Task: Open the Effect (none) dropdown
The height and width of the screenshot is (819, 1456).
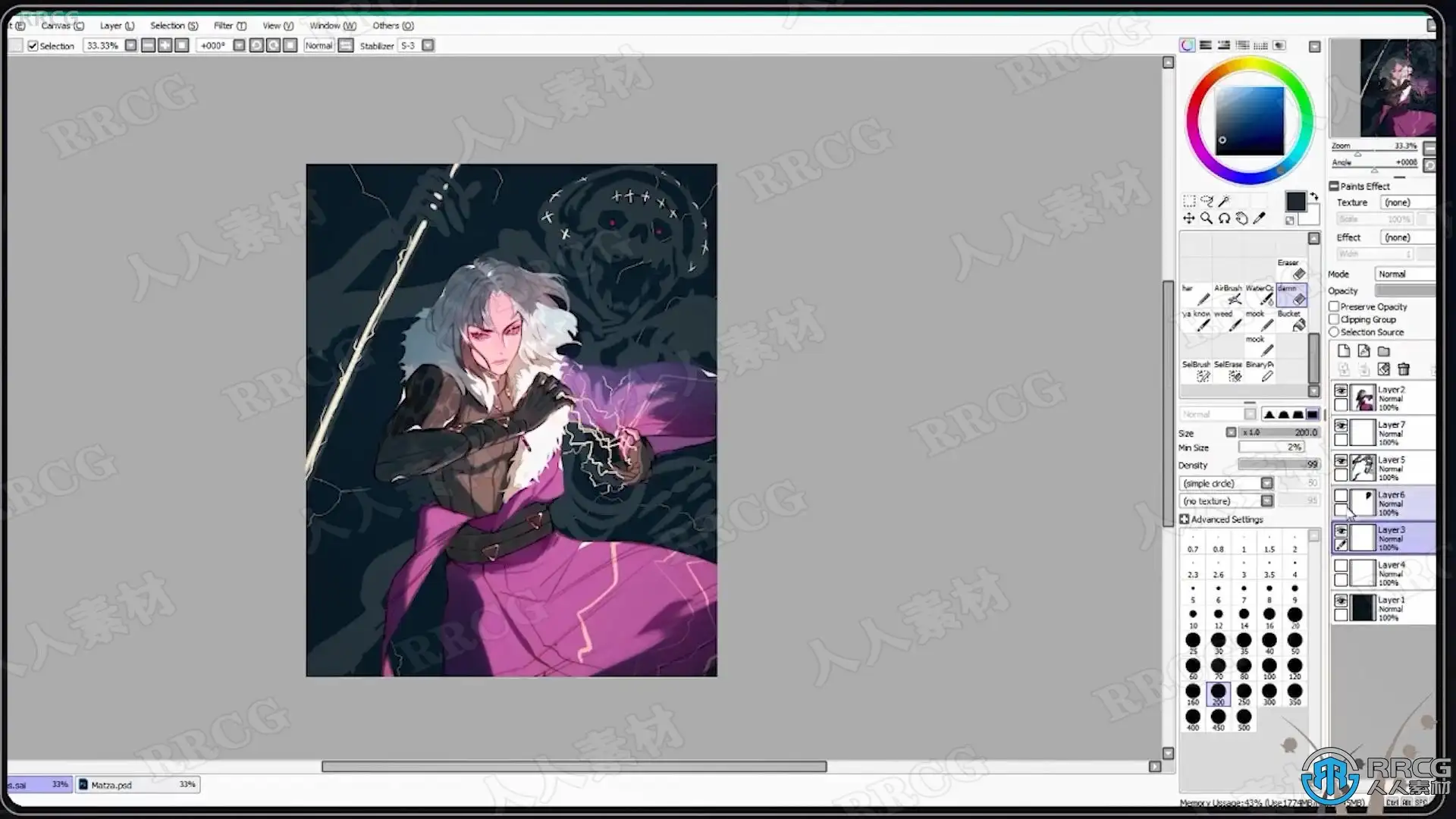Action: 1407,237
